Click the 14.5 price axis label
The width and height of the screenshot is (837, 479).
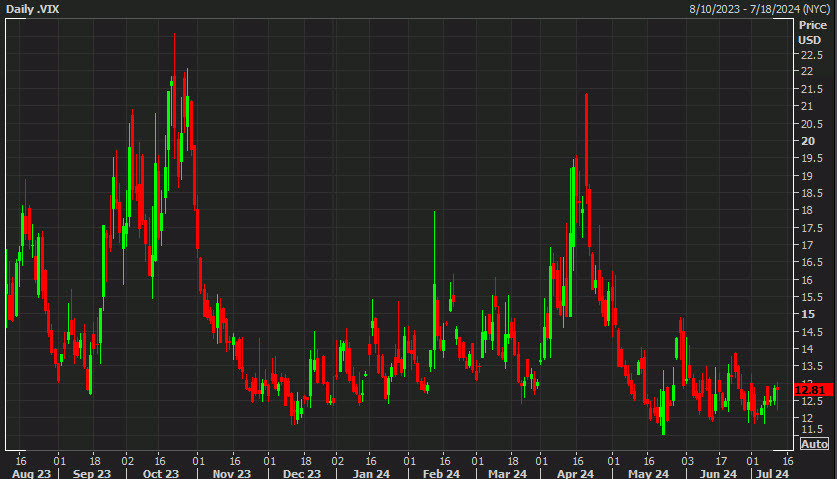(811, 332)
